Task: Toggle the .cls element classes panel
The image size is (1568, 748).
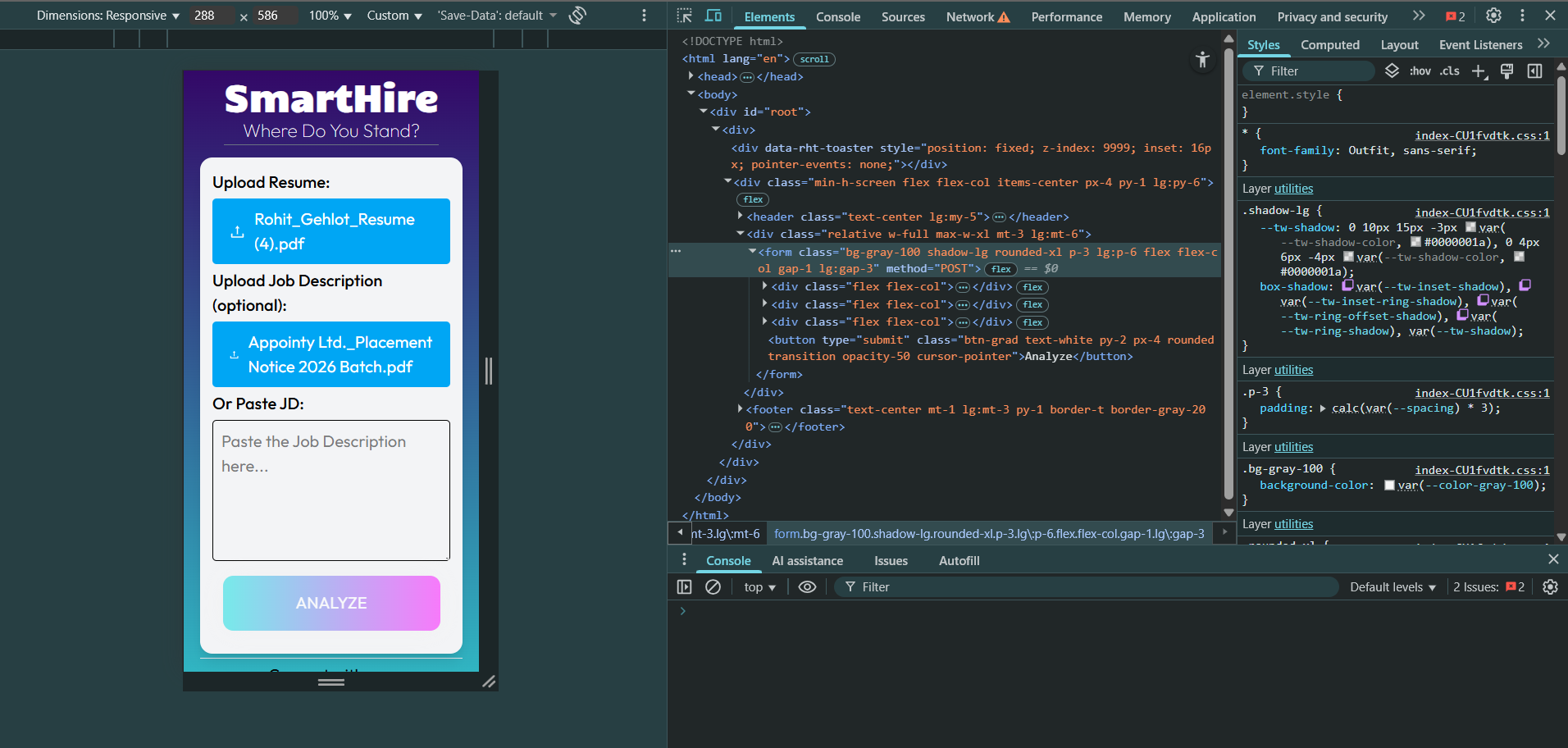Action: [x=1450, y=71]
